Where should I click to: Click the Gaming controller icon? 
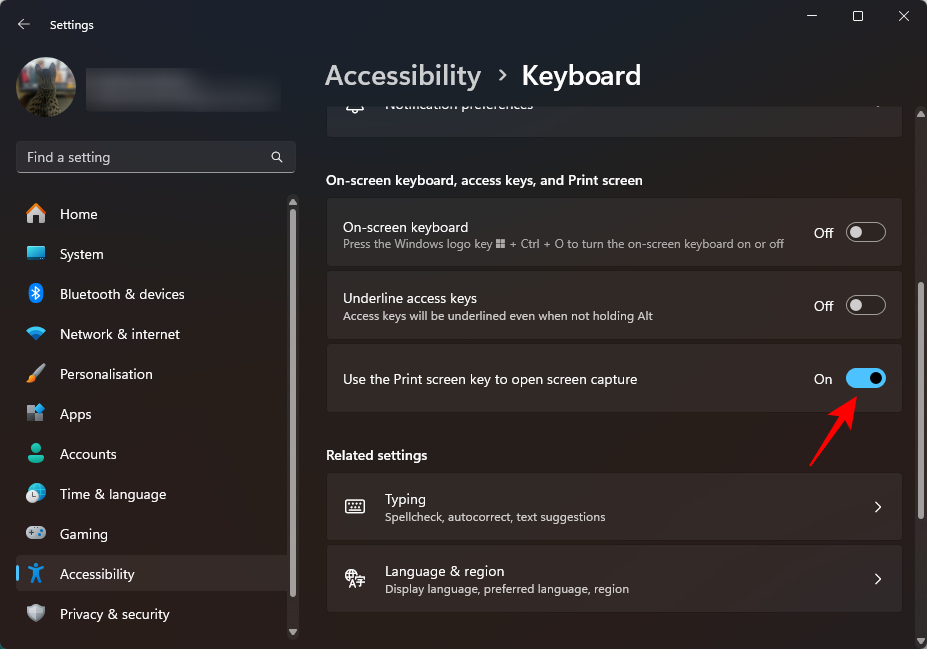click(x=36, y=534)
